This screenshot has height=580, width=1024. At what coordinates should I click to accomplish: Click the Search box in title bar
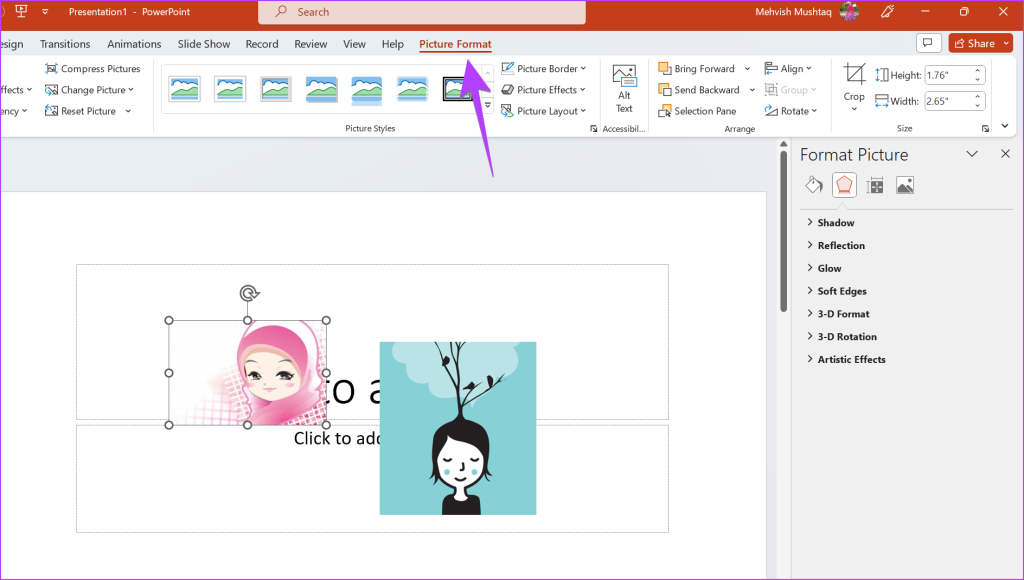tap(422, 12)
